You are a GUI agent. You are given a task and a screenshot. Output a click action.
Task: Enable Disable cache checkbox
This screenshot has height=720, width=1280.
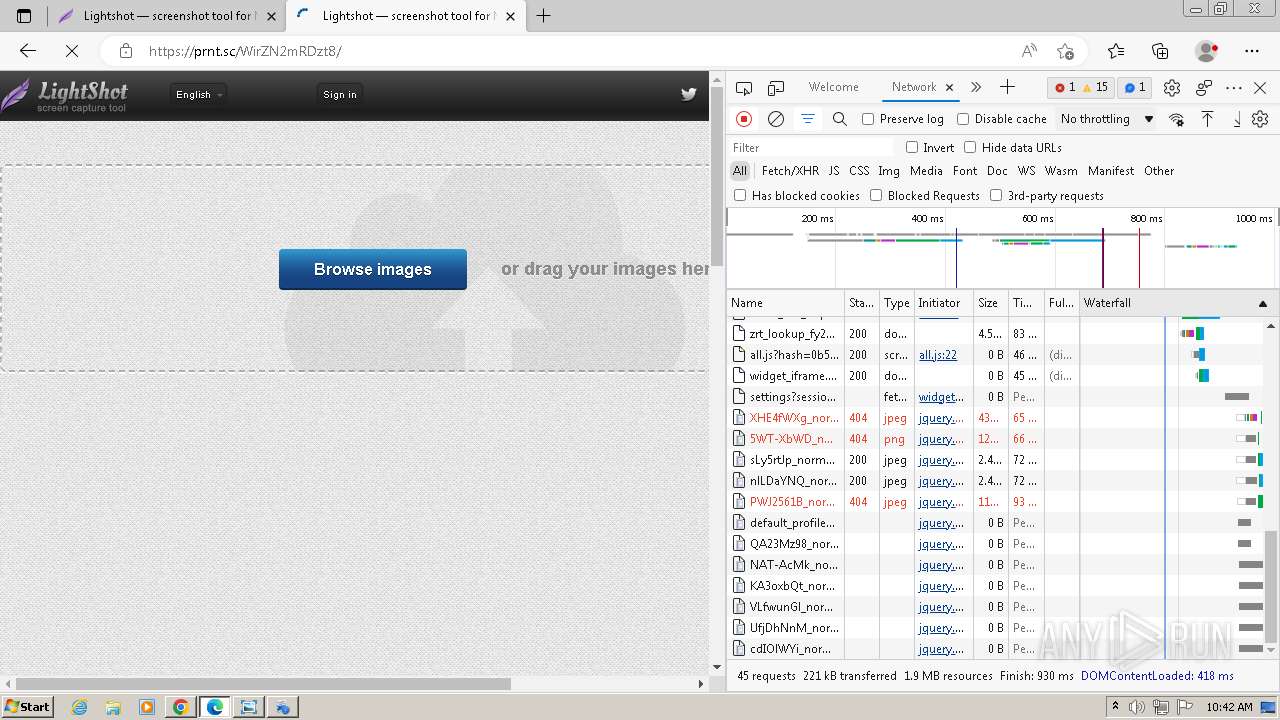[x=963, y=119]
